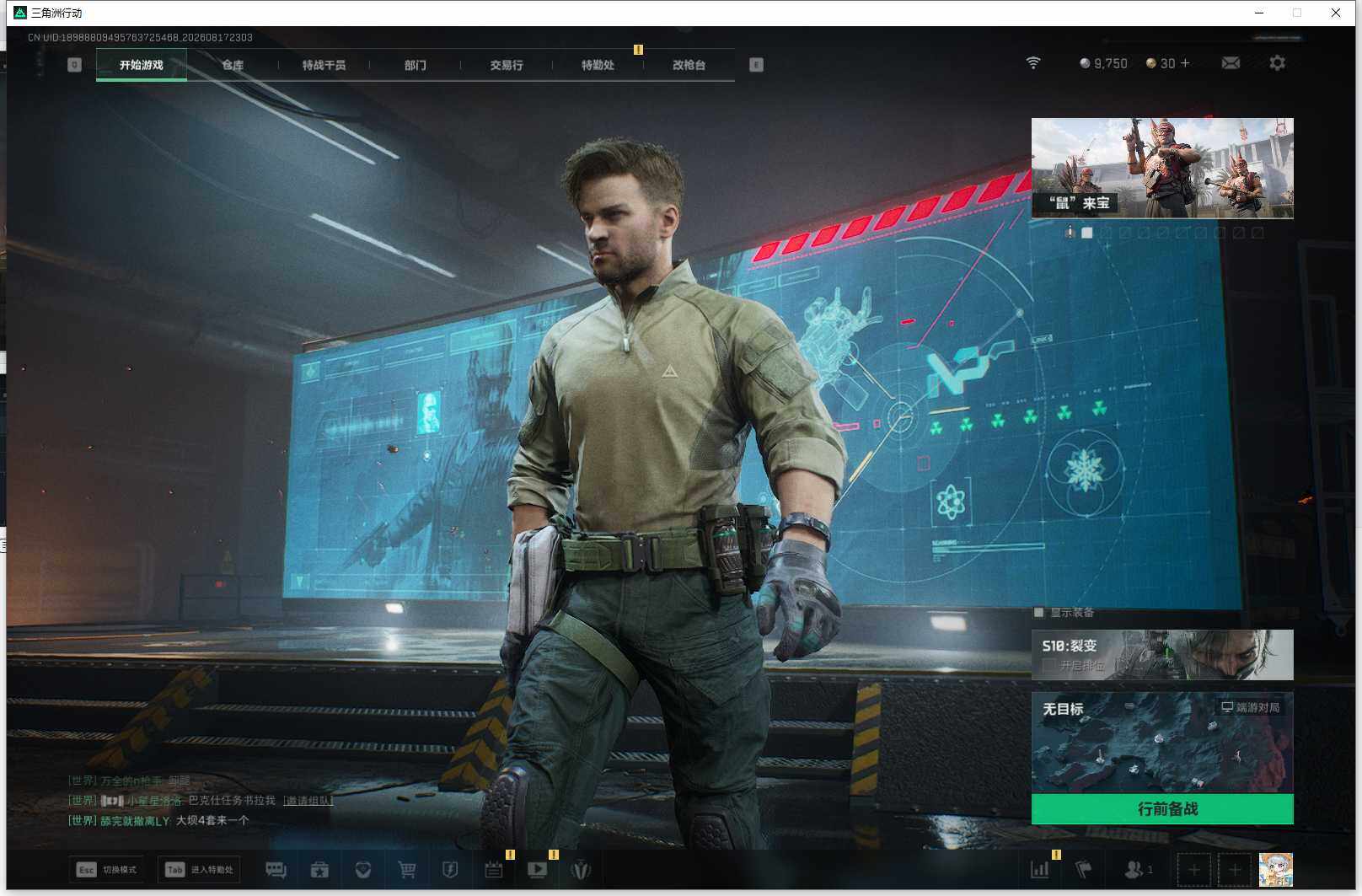
Task: Switch to the 仓库 tab
Action: (233, 65)
